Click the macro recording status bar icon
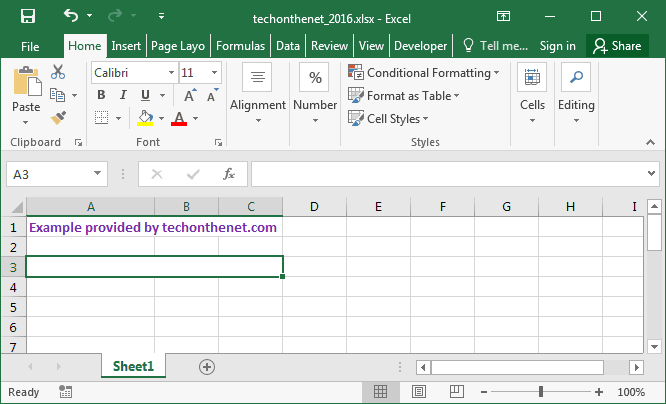 65,392
